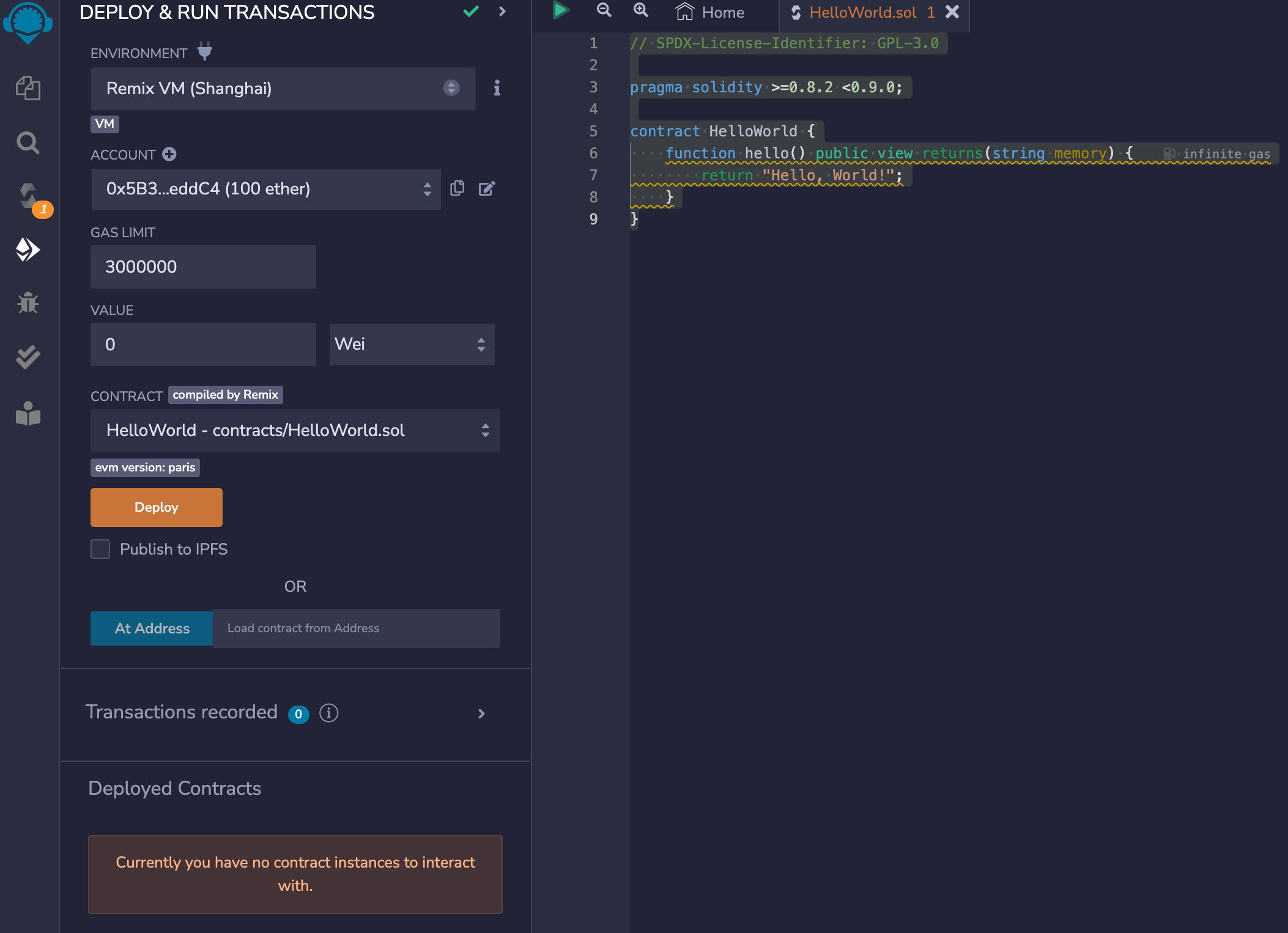The image size is (1288, 933).
Task: Open the Search in files icon
Action: coord(28,142)
